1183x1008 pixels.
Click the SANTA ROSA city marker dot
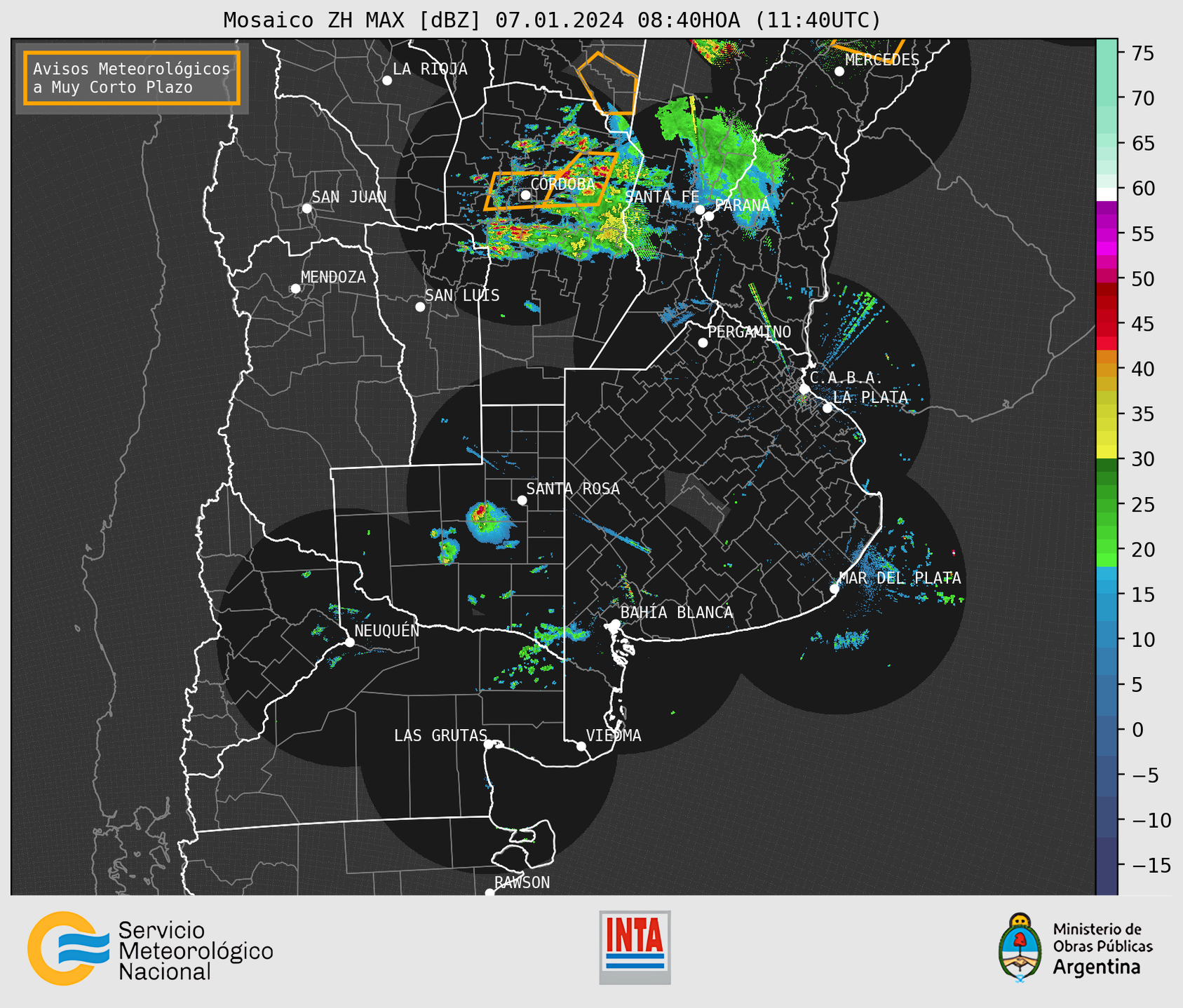pos(522,500)
